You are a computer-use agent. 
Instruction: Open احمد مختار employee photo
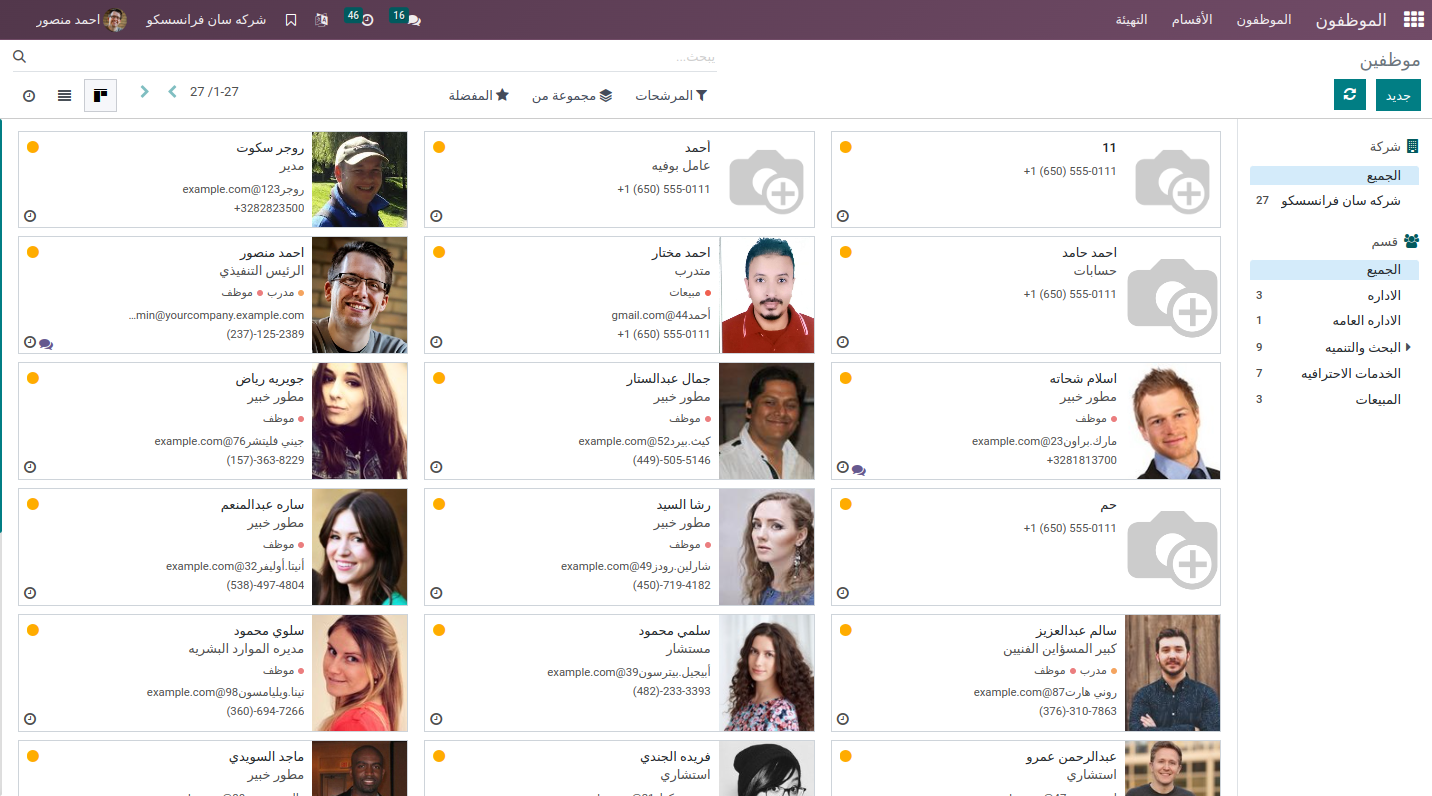click(x=766, y=295)
